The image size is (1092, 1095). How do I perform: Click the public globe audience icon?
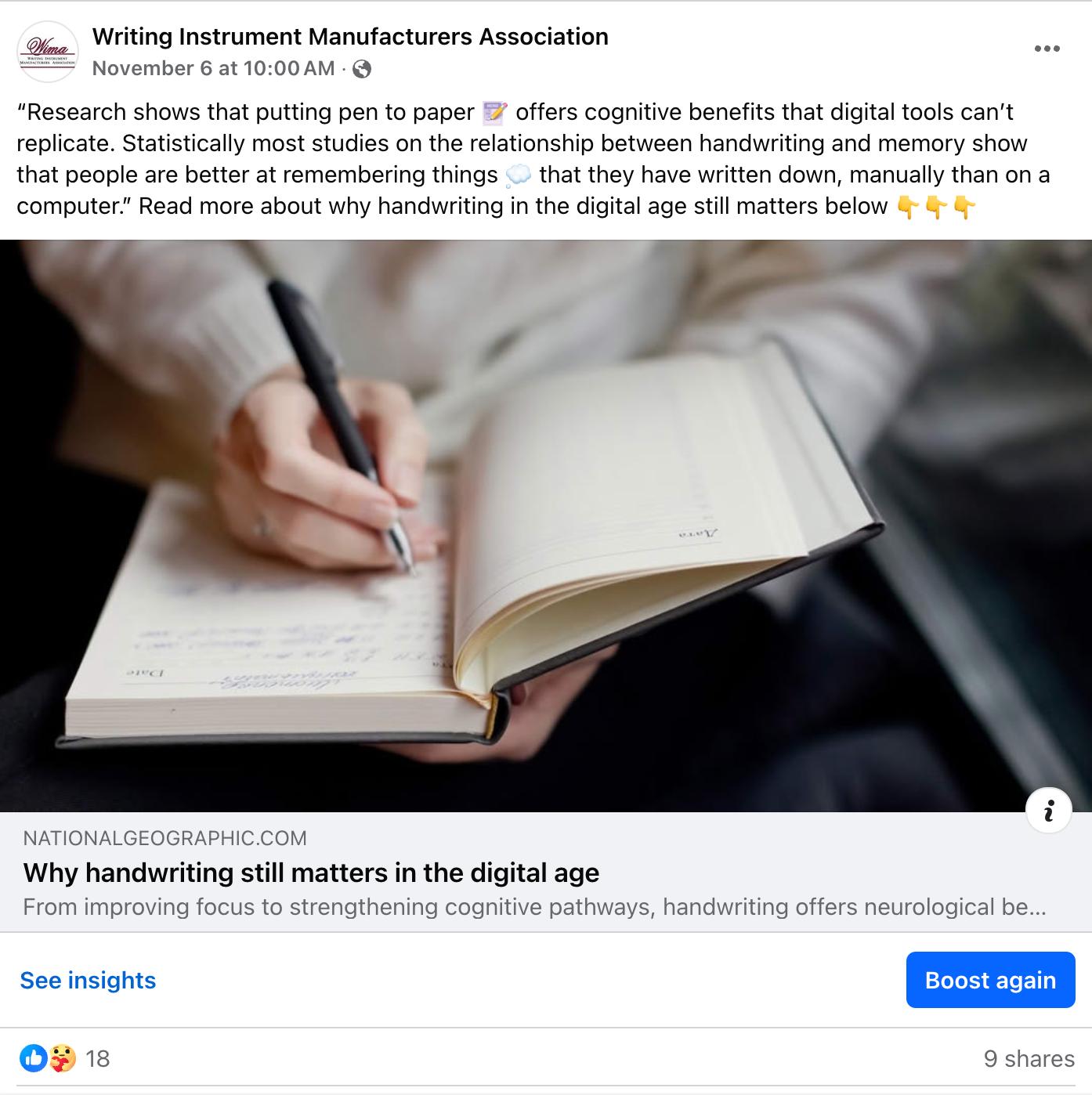[x=362, y=69]
